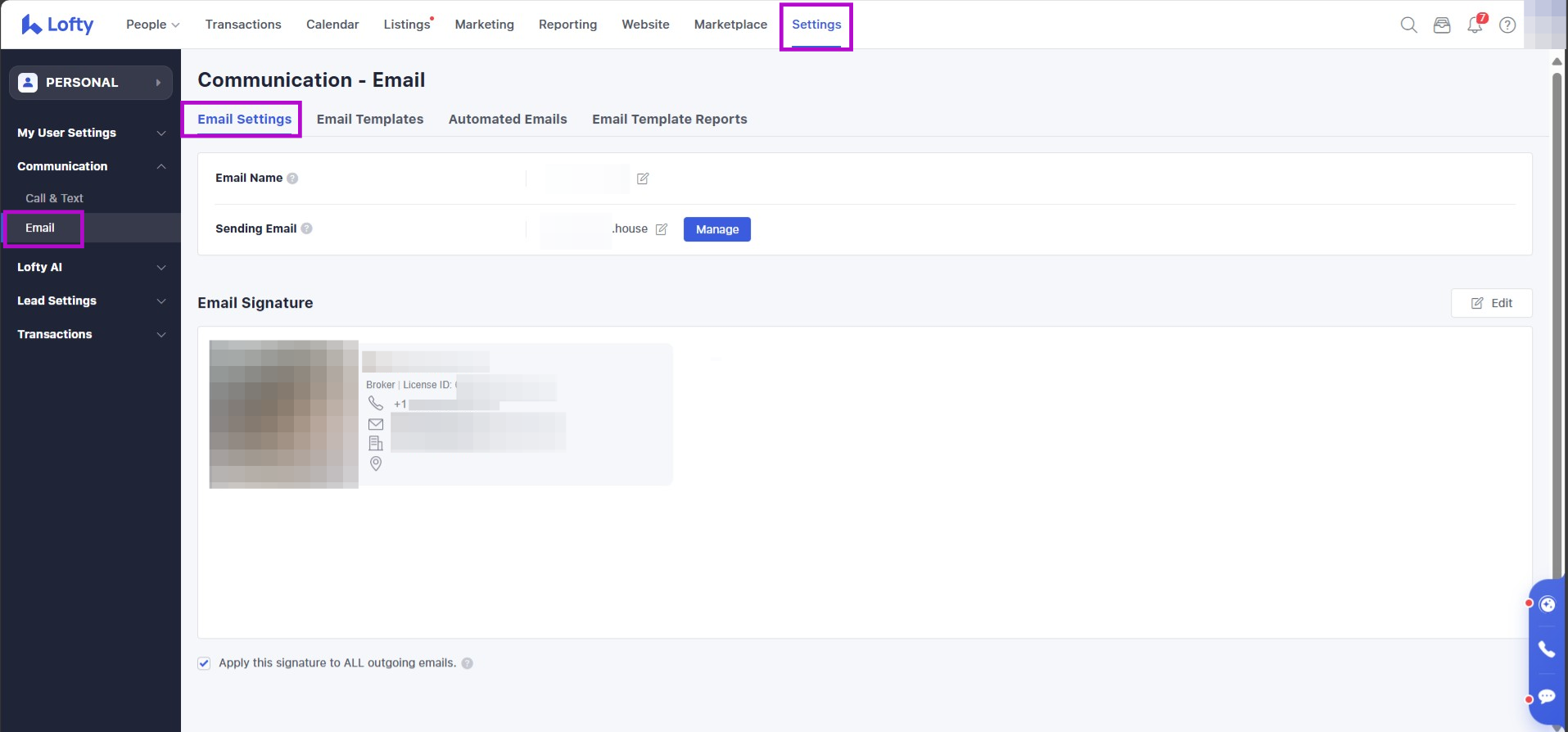Expand the Lead Settings section

point(90,300)
